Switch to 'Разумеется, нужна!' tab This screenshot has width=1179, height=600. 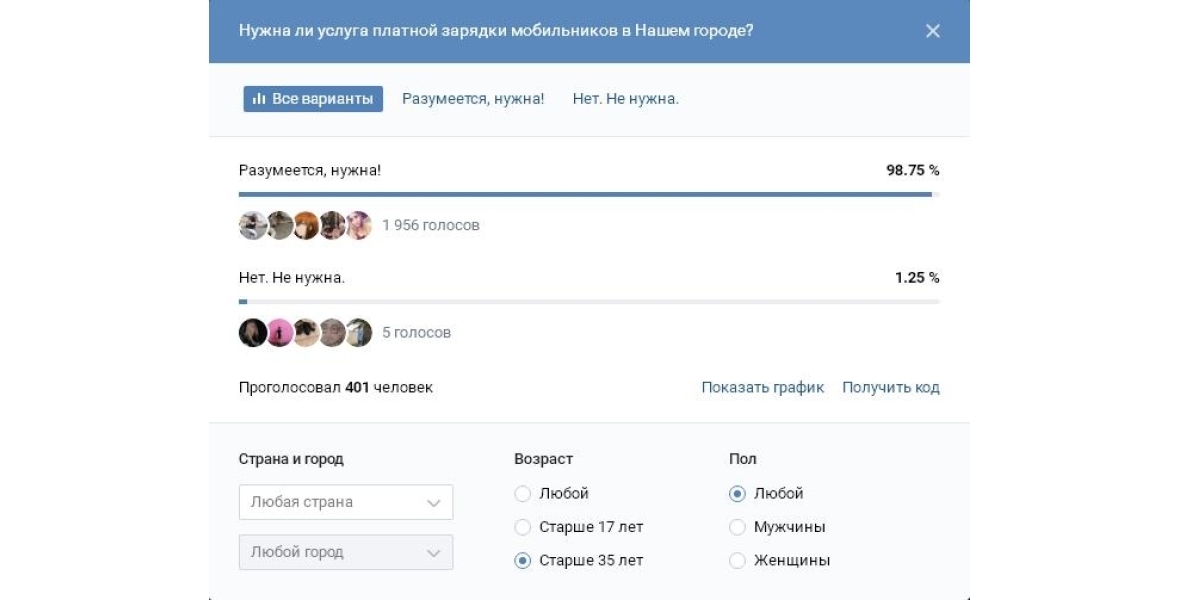473,98
